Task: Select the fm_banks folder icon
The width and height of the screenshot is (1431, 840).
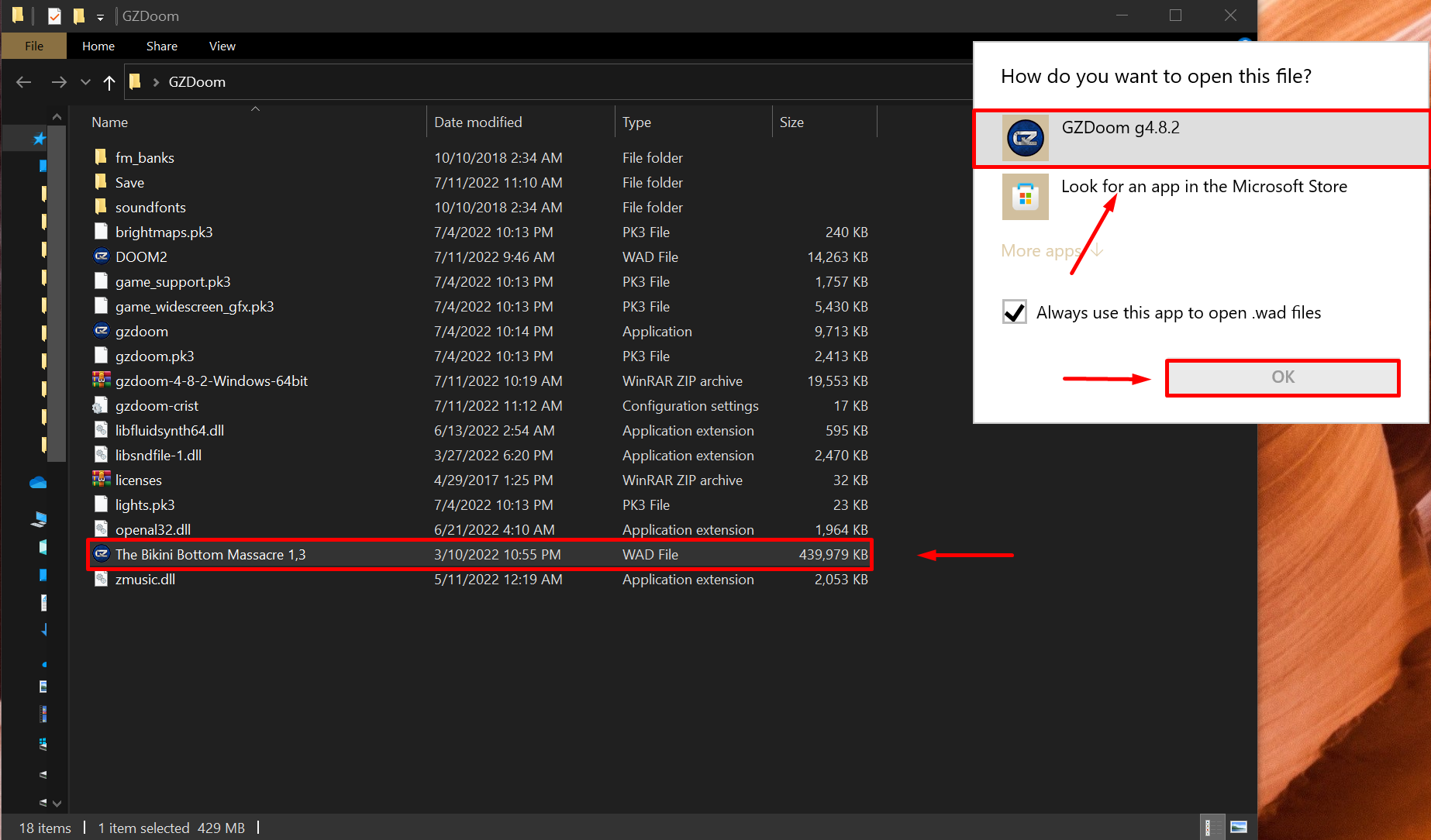Action: click(101, 157)
